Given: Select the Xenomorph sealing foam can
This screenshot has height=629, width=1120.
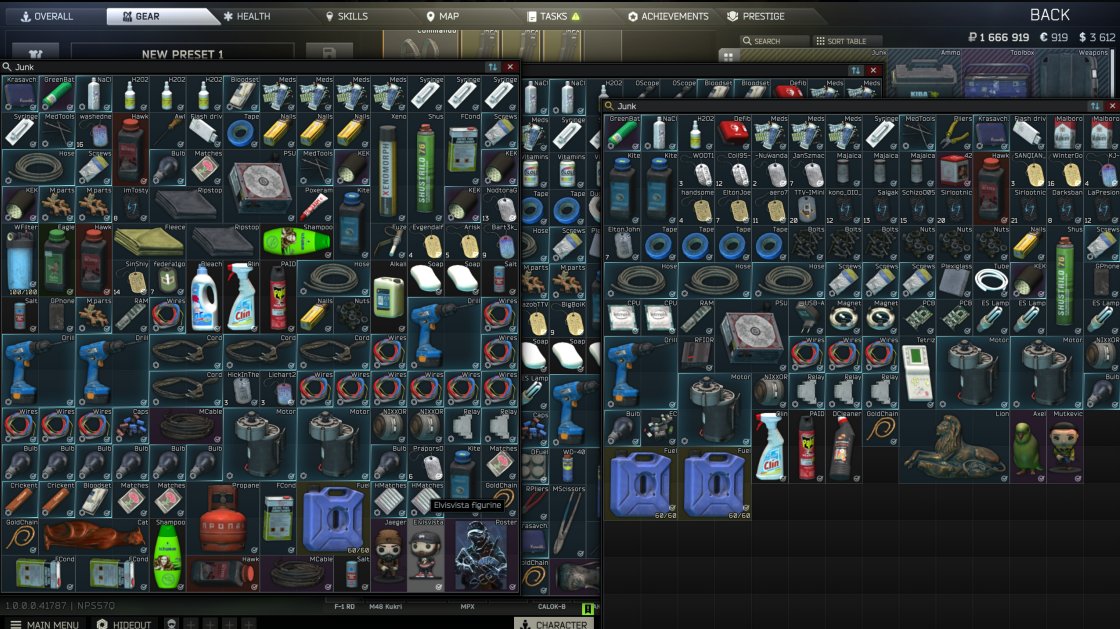Looking at the screenshot, I should [388, 167].
